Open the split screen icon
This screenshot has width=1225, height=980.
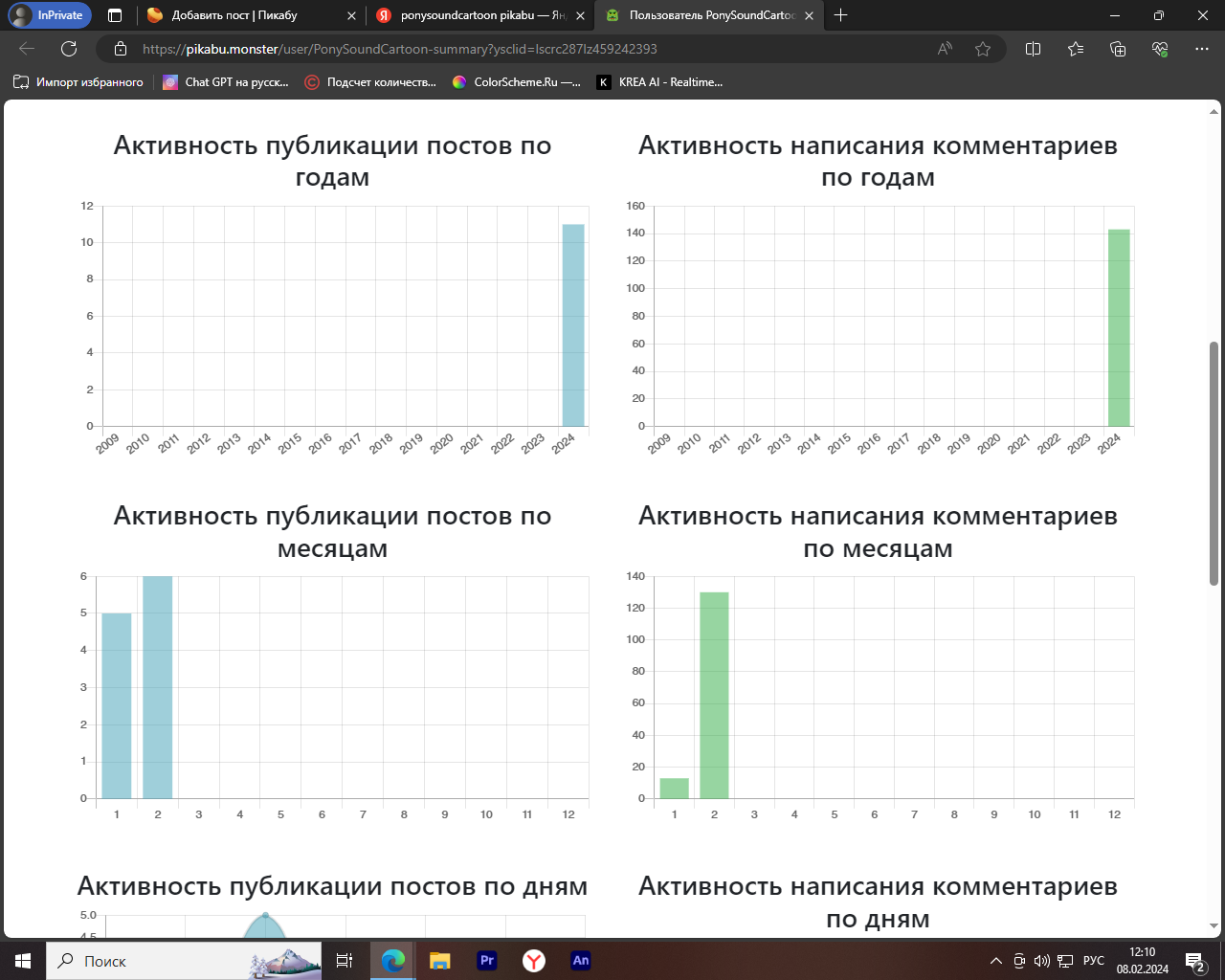[x=1033, y=49]
